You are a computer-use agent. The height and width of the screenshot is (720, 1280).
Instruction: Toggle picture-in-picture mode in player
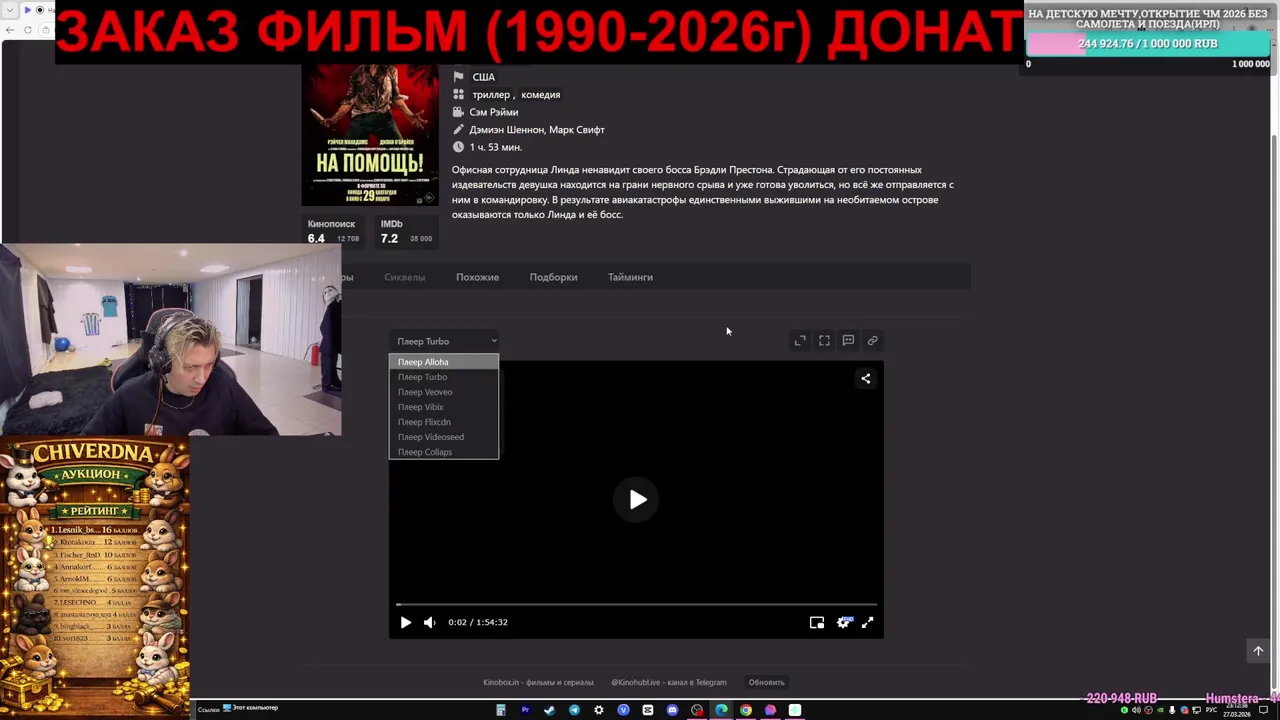817,622
